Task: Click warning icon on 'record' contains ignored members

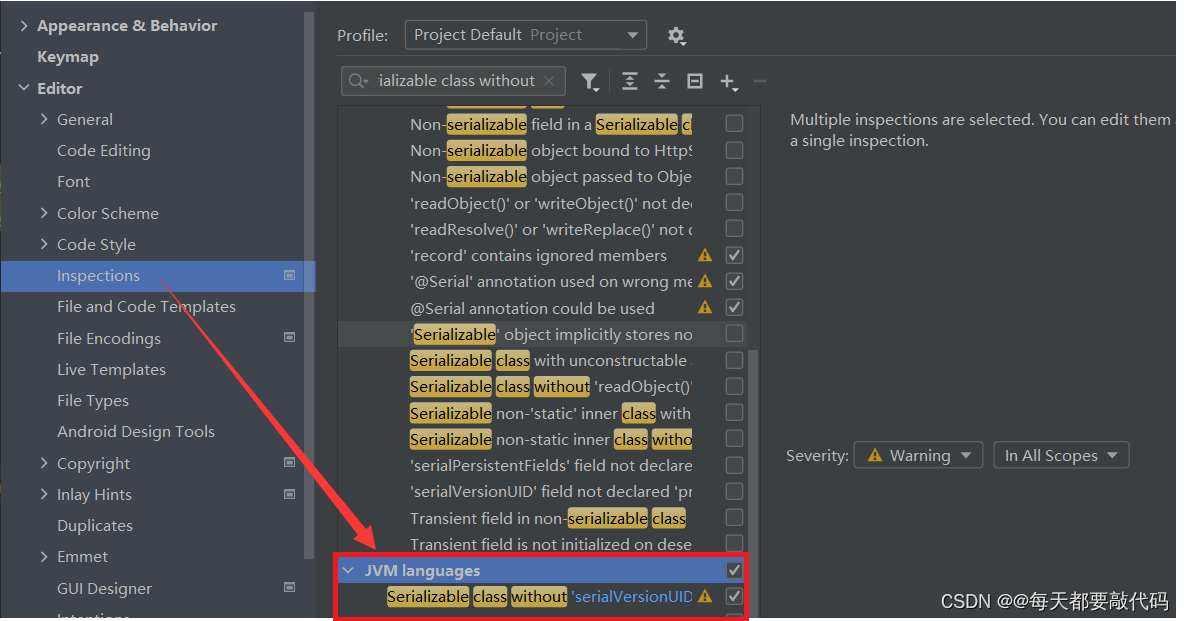Action: [705, 255]
